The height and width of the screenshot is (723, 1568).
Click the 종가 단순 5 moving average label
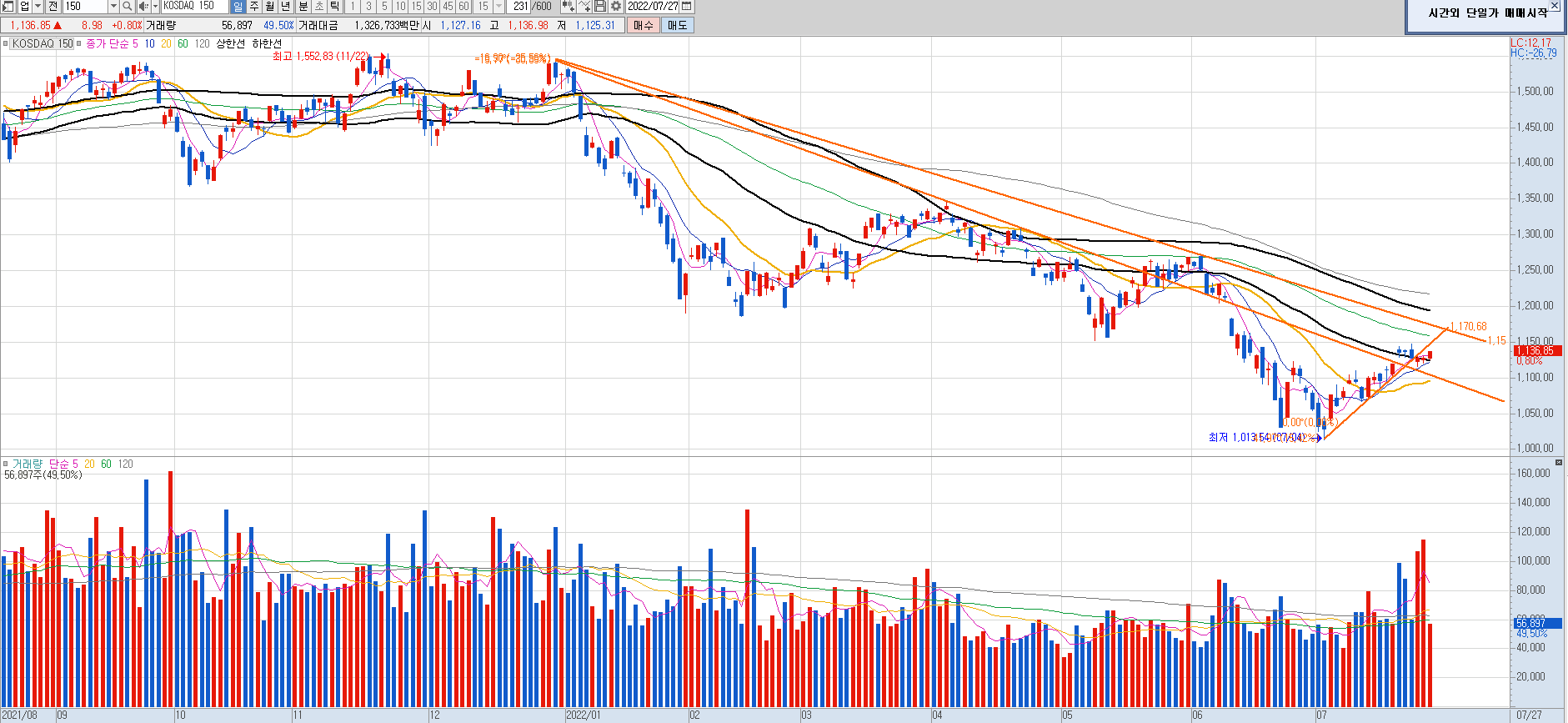[x=112, y=43]
